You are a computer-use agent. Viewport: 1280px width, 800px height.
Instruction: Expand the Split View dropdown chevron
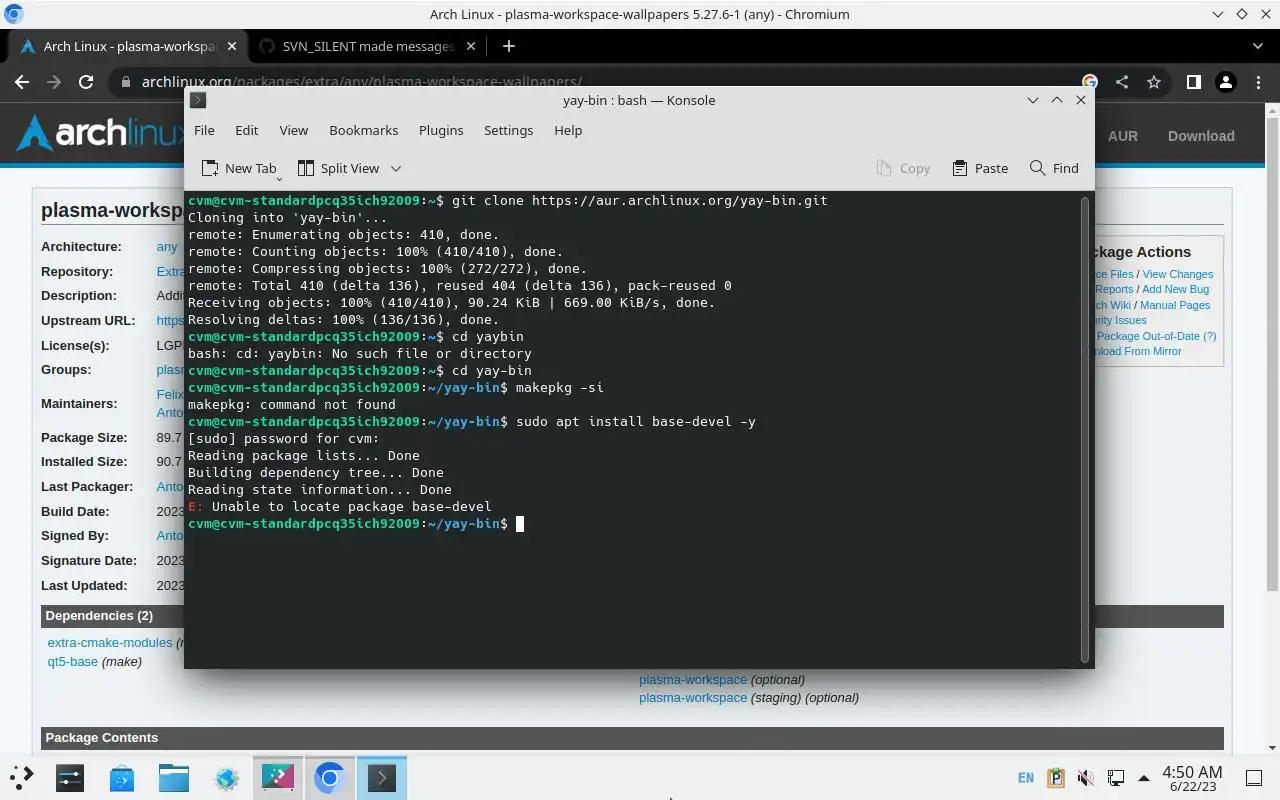[x=396, y=168]
